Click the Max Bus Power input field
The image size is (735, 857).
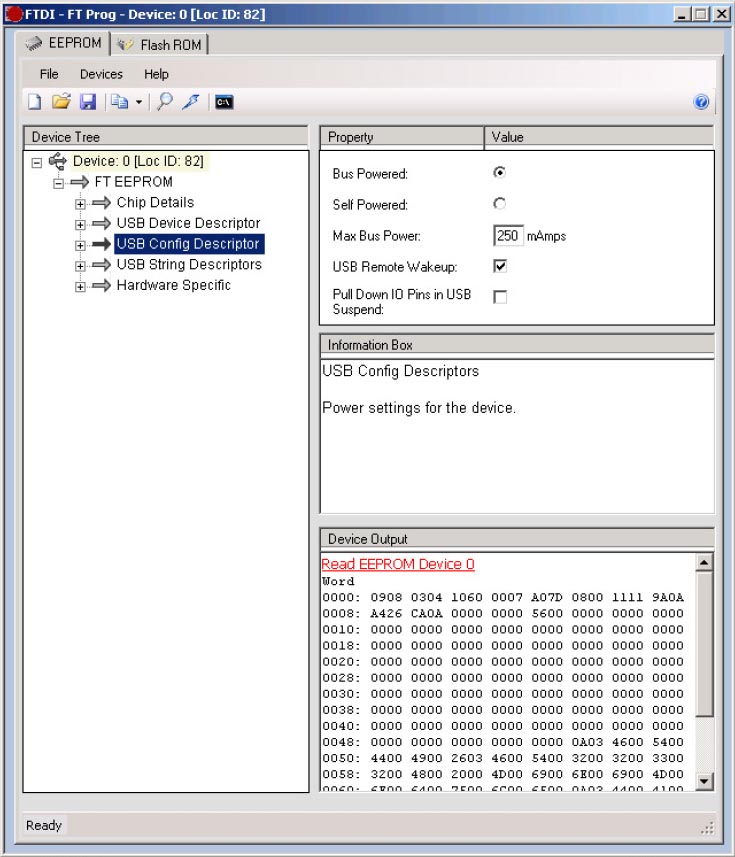point(508,236)
